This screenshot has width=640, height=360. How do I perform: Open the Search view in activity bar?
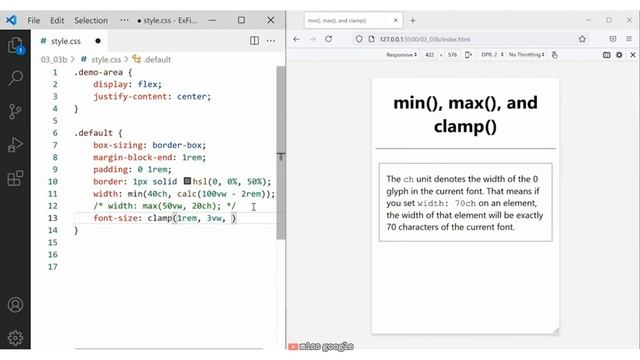click(16, 78)
